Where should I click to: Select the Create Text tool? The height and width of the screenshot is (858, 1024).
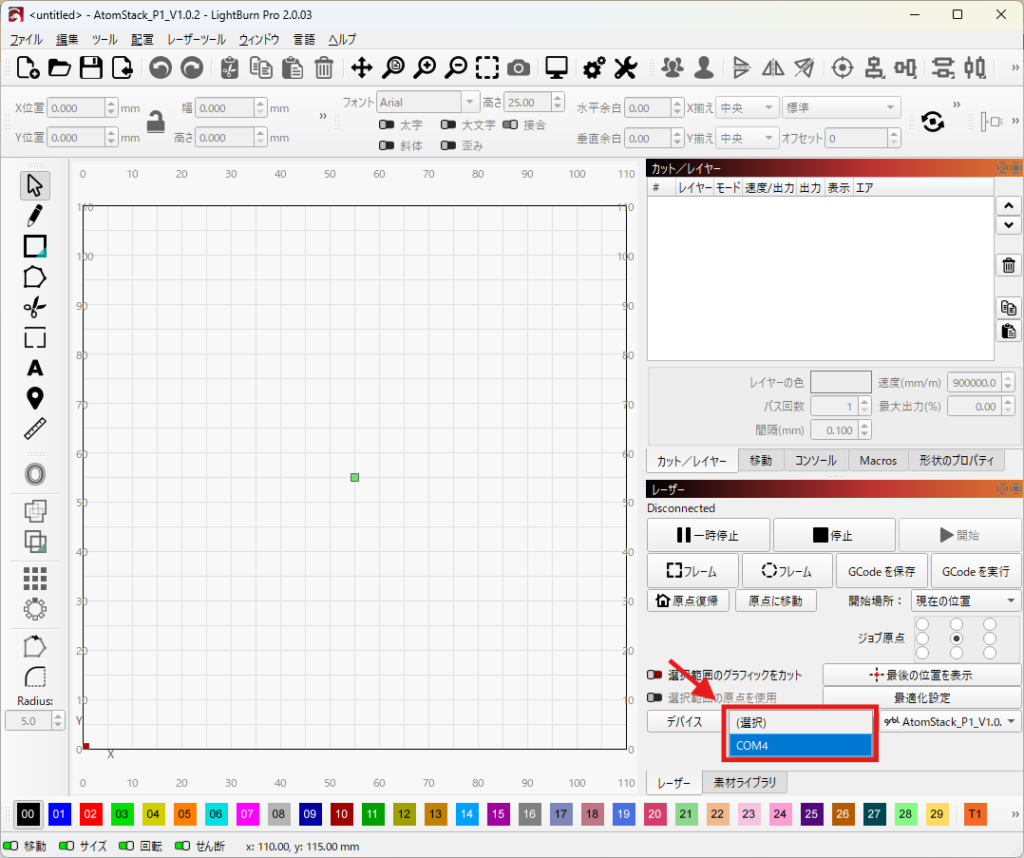click(x=35, y=368)
